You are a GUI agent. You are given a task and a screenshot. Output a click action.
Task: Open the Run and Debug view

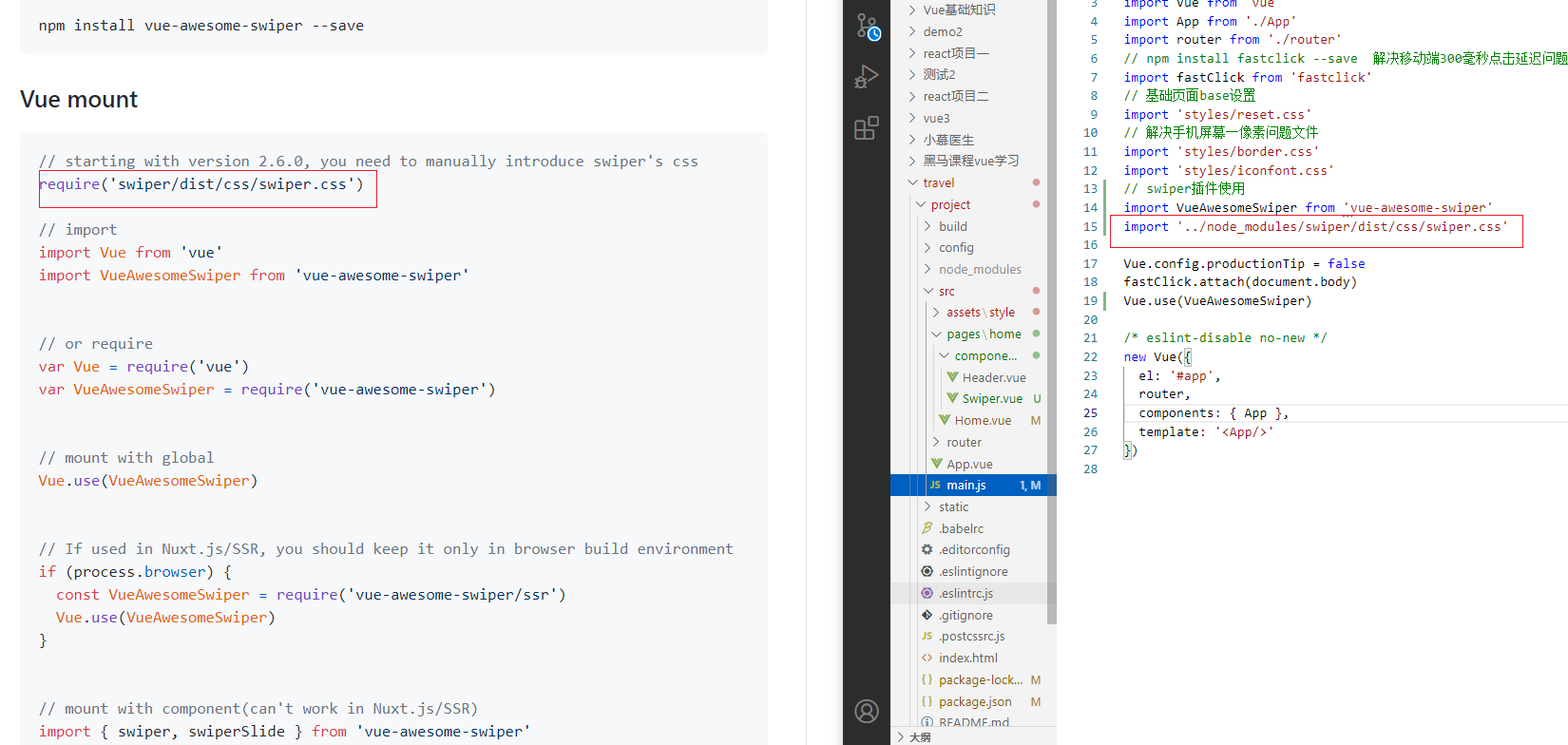click(867, 76)
